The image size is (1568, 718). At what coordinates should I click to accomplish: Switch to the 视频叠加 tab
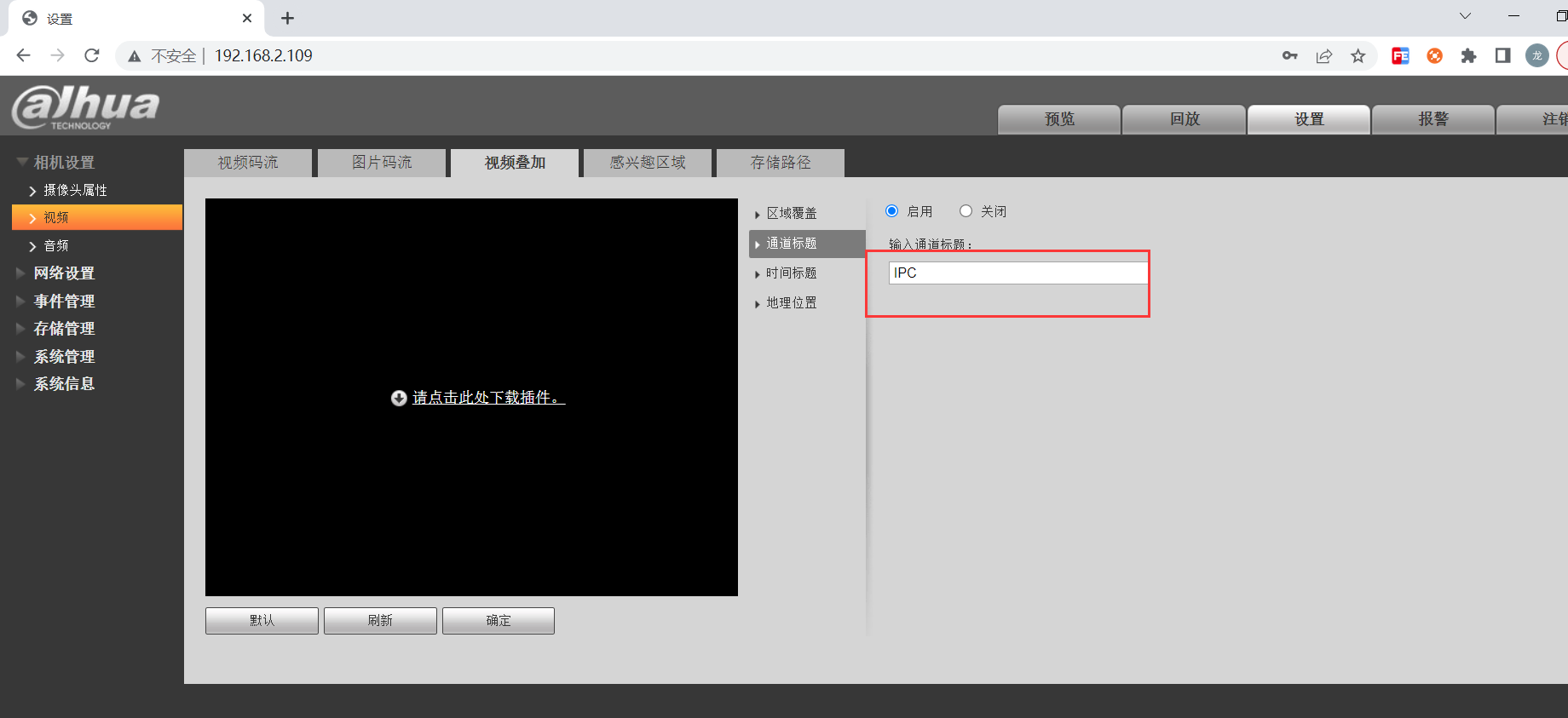tap(515, 163)
